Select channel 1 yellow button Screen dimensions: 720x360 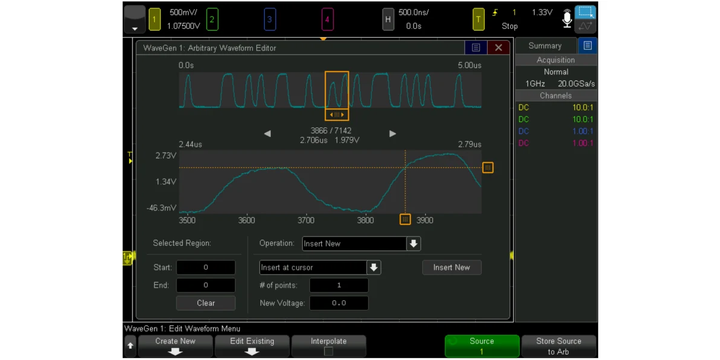click(155, 20)
